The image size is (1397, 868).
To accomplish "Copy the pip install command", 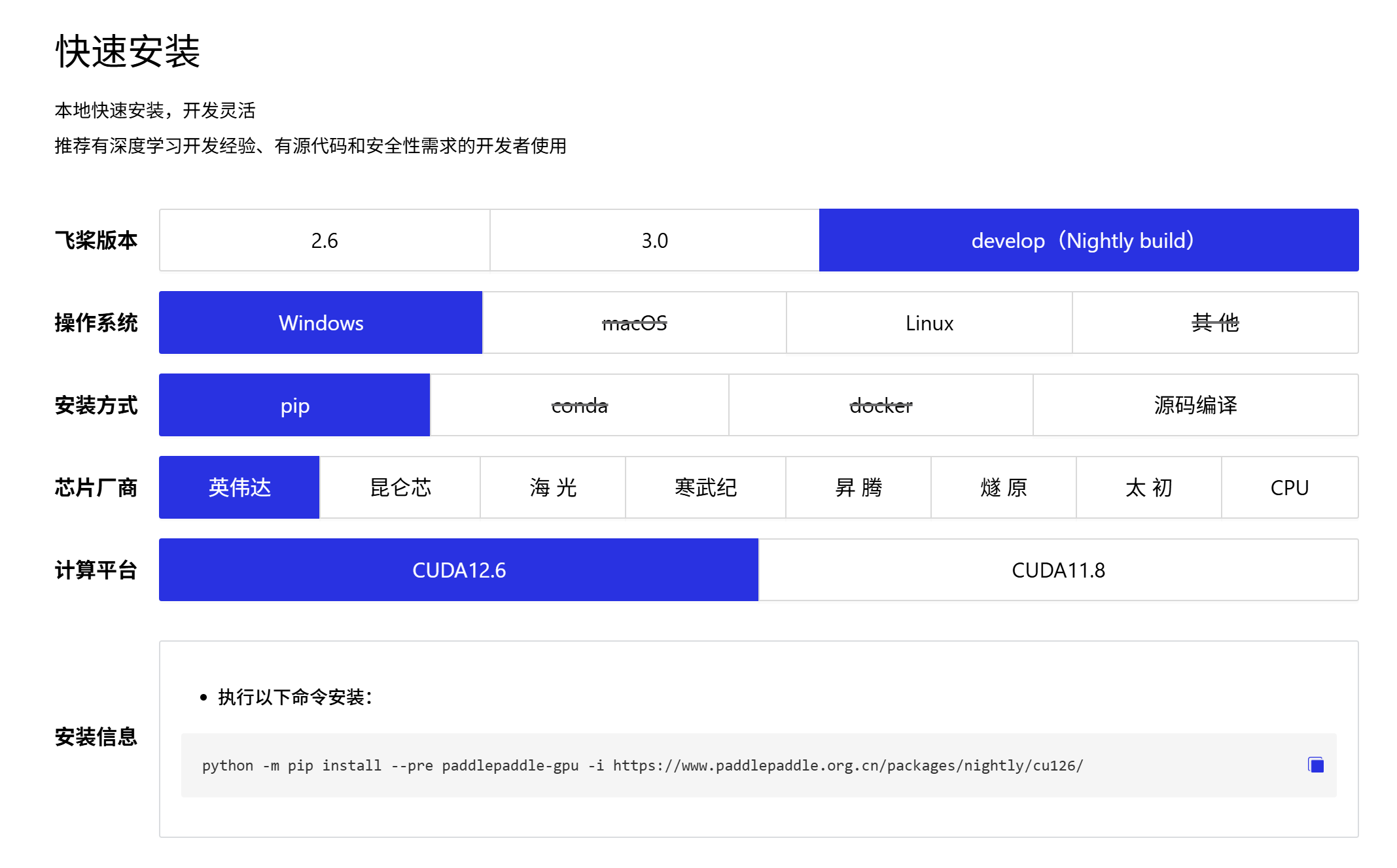I will tap(1315, 765).
